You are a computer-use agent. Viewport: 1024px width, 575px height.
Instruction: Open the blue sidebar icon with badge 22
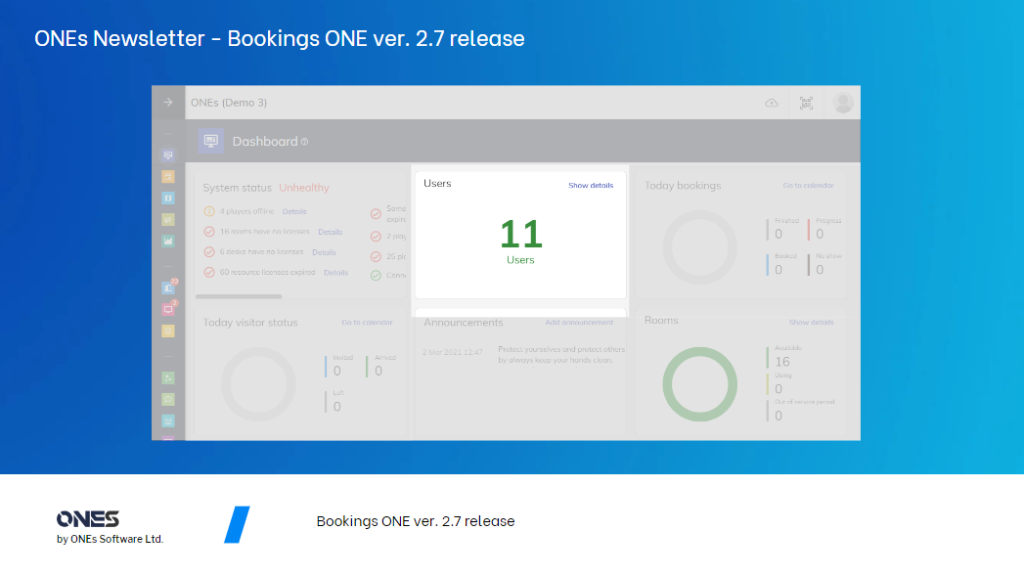[x=168, y=288]
